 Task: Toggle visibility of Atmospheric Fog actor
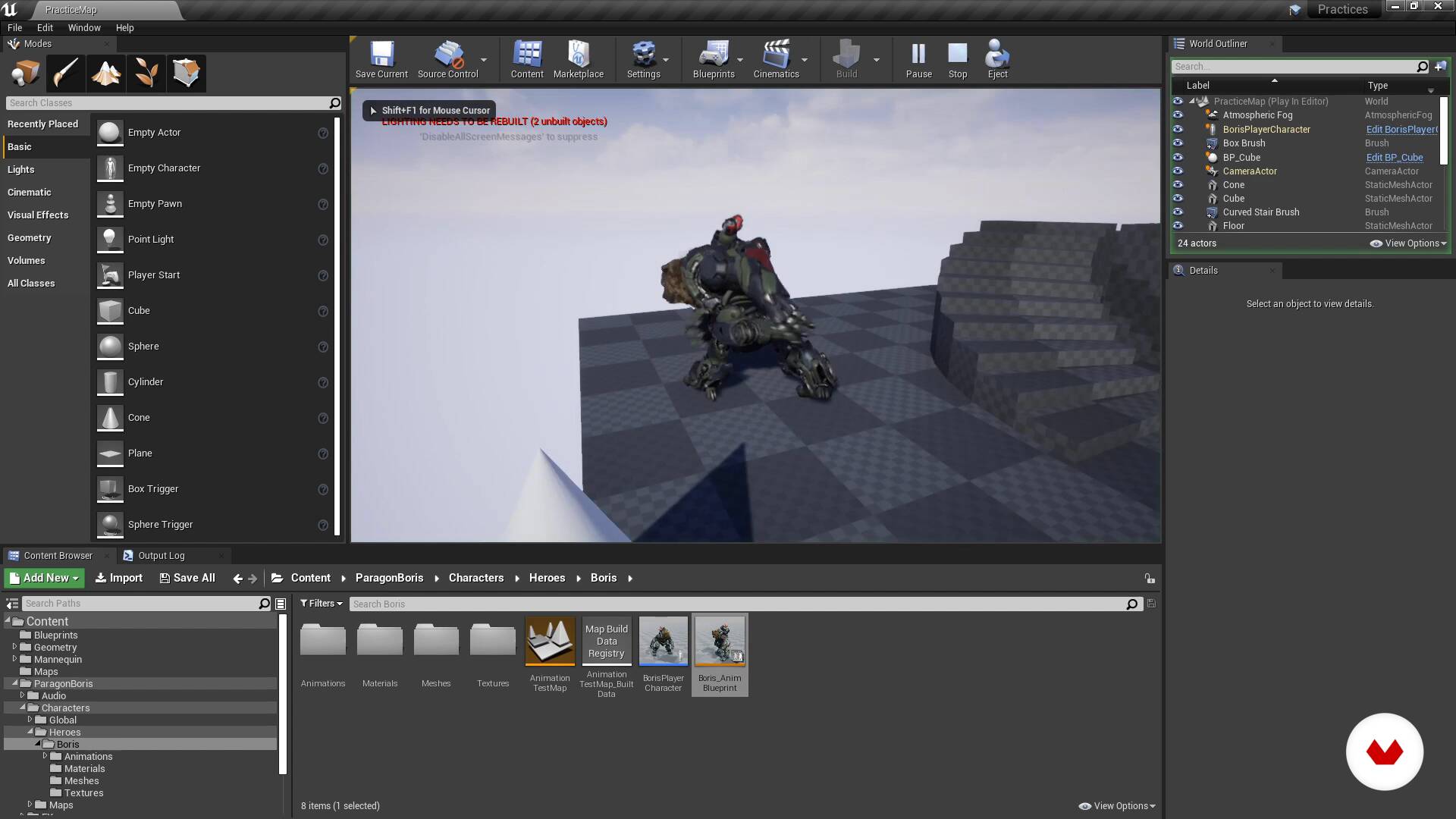(1178, 115)
